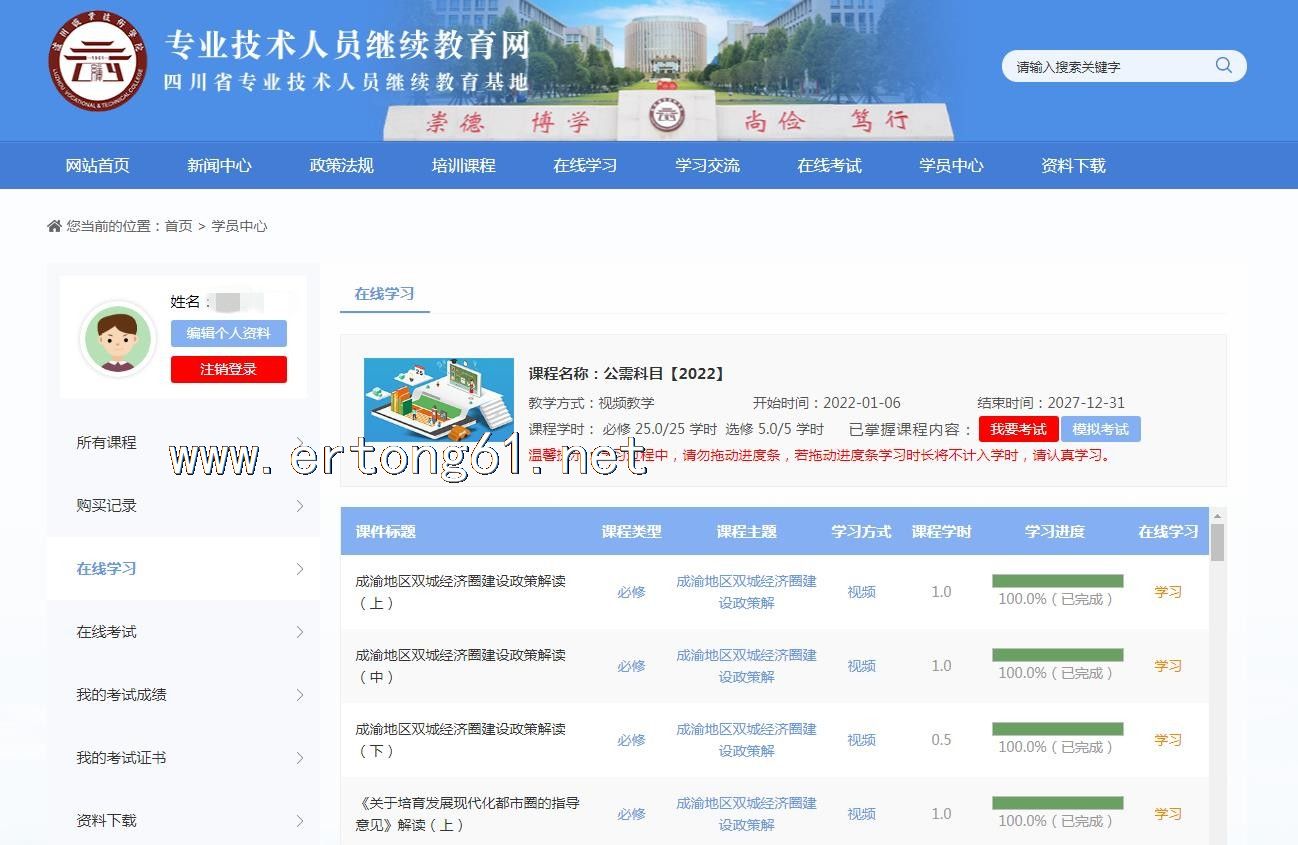Open 新闻中心 in navigation bar

pyautogui.click(x=219, y=166)
